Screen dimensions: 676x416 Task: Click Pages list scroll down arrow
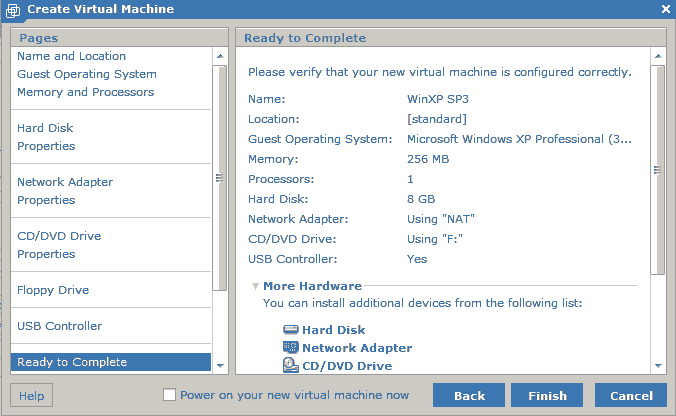(x=220, y=366)
